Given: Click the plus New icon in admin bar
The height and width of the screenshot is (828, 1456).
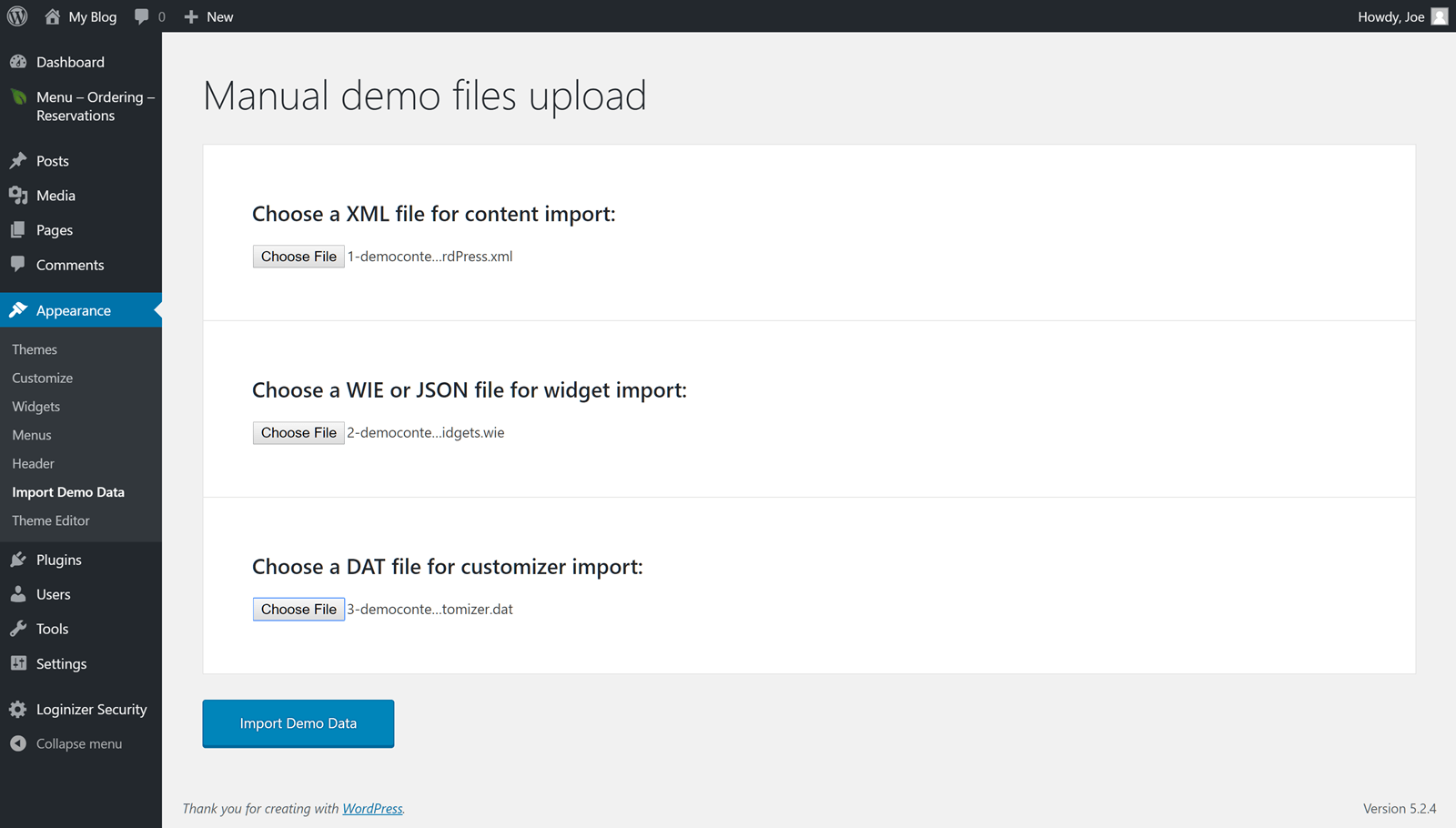Looking at the screenshot, I should point(191,16).
